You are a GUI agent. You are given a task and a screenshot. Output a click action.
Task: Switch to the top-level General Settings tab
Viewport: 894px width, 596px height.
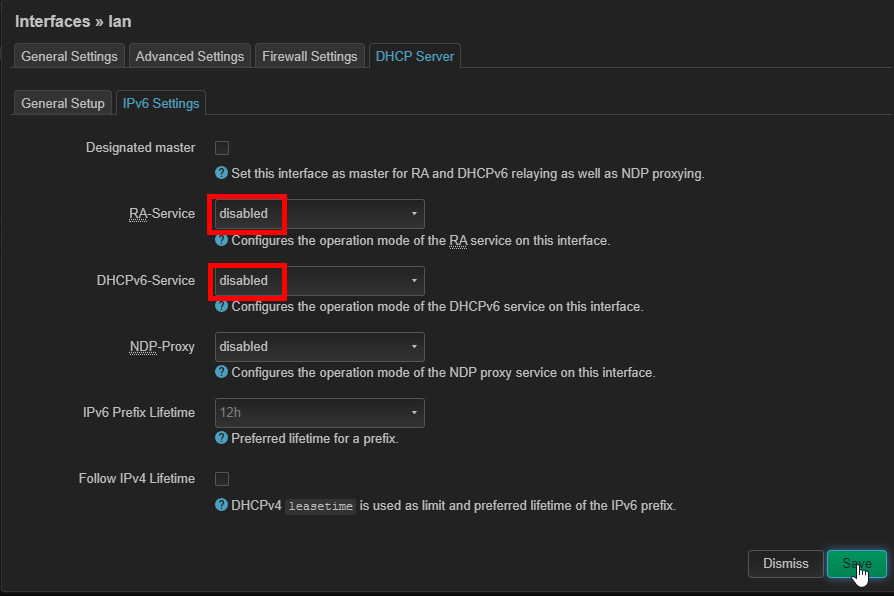coord(70,56)
